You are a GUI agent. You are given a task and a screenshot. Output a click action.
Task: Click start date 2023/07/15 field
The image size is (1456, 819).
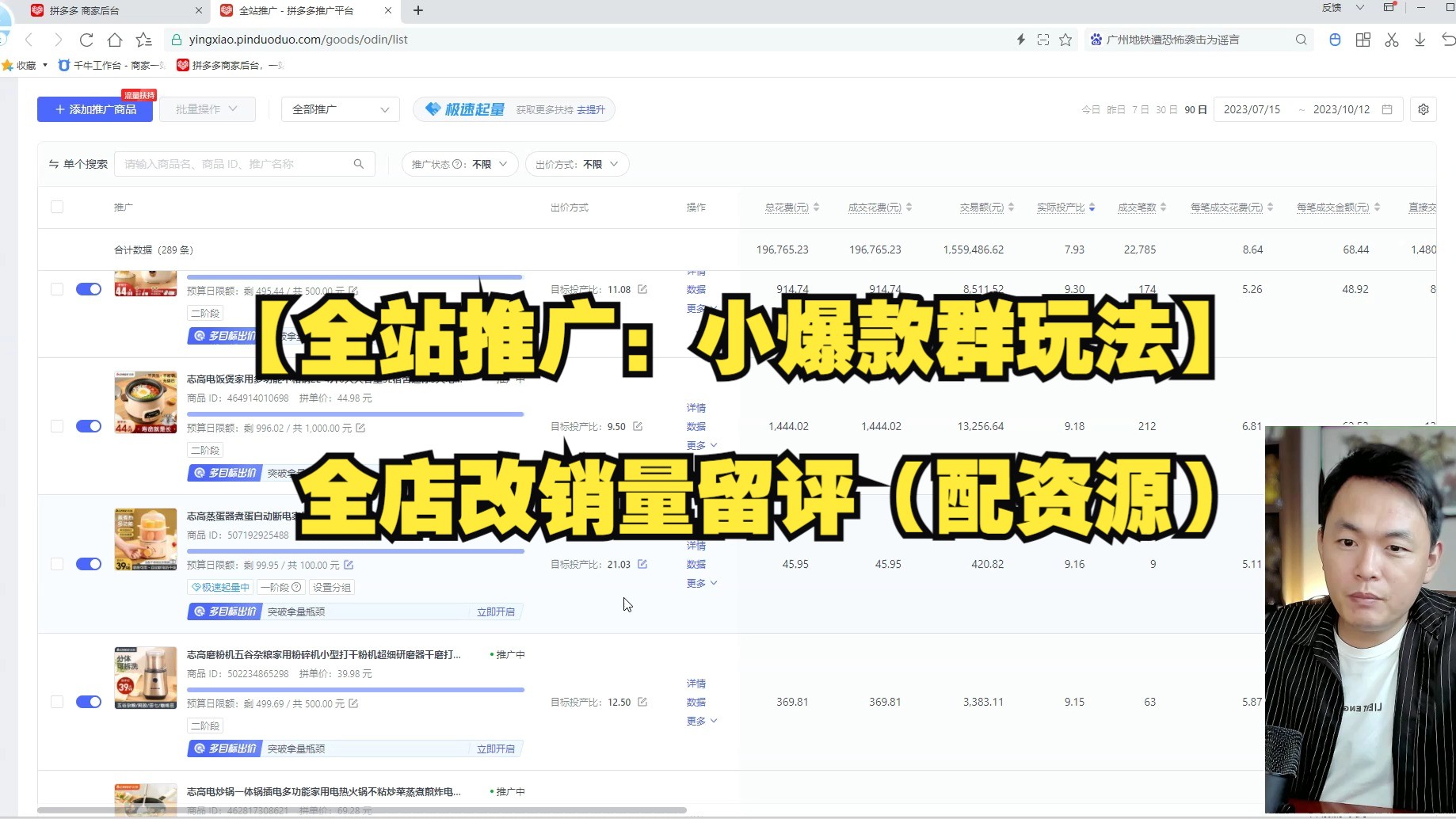coord(1252,109)
